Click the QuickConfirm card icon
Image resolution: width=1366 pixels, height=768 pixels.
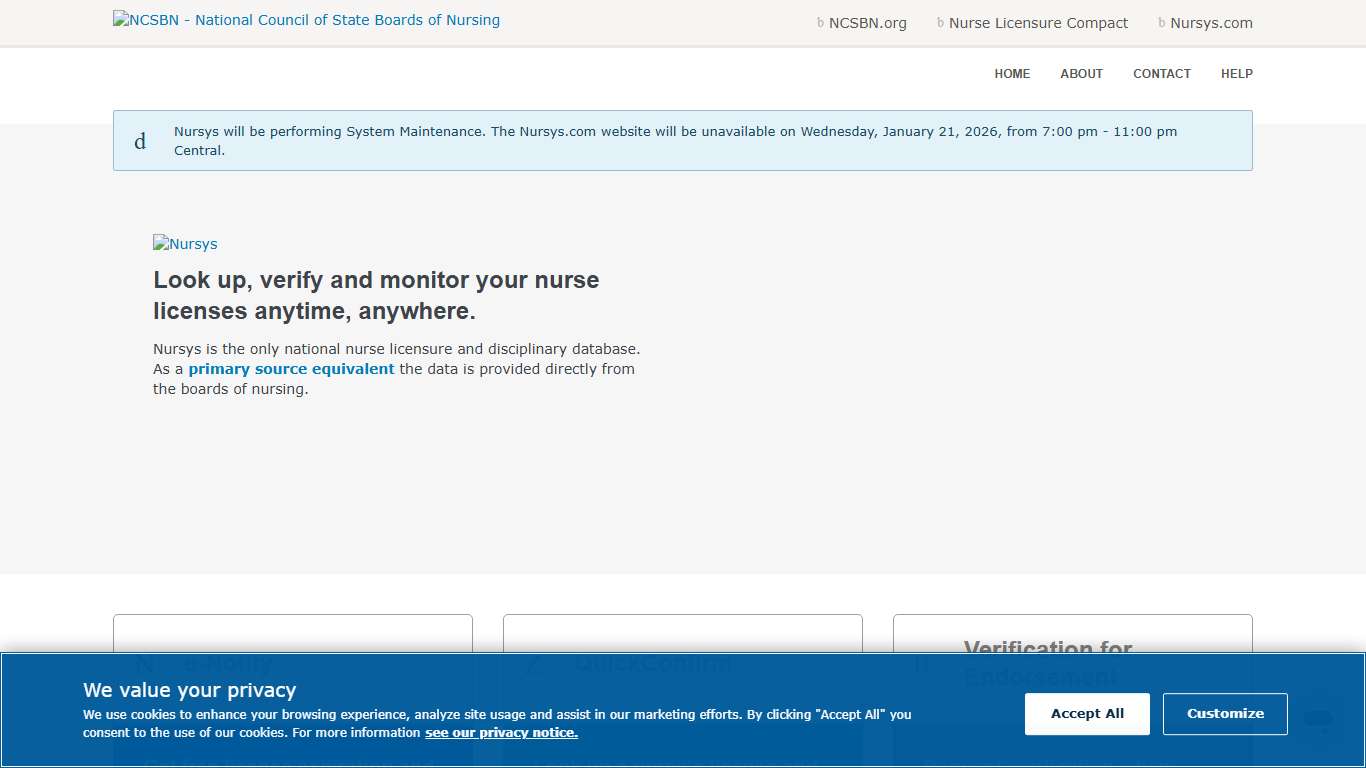point(535,663)
